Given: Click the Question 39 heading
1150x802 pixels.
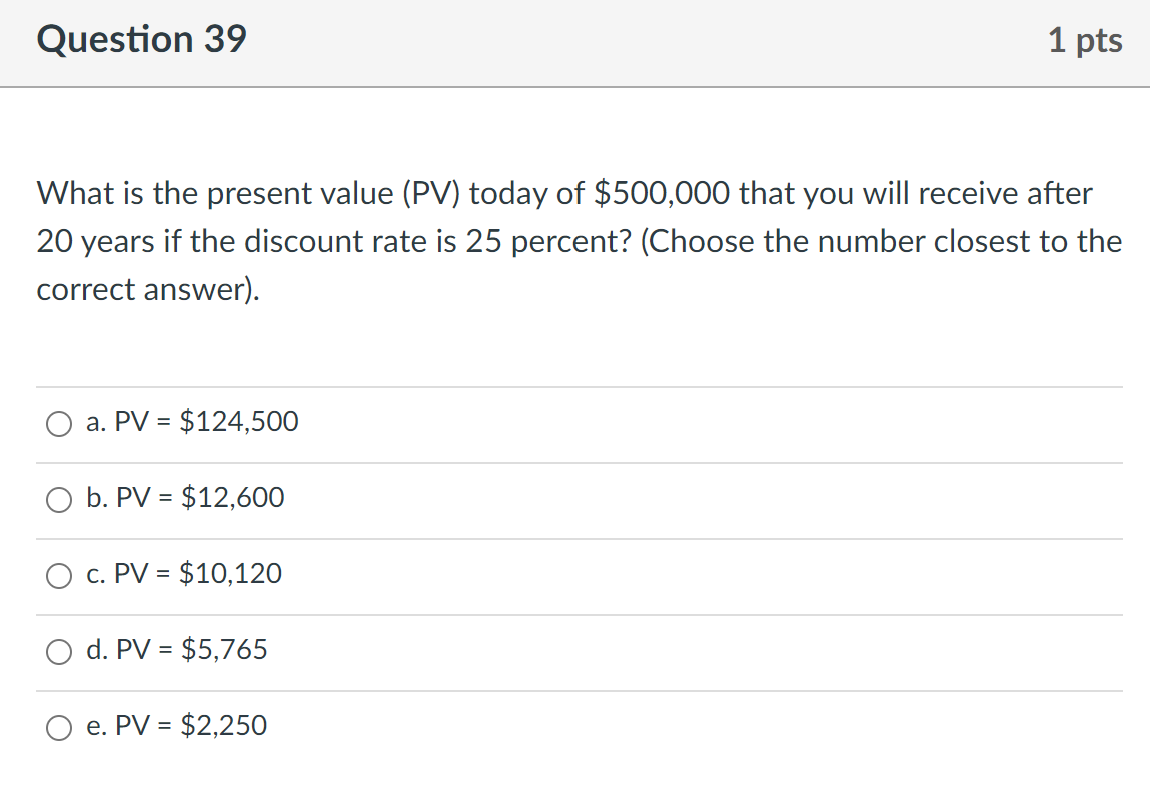Looking at the screenshot, I should (140, 40).
